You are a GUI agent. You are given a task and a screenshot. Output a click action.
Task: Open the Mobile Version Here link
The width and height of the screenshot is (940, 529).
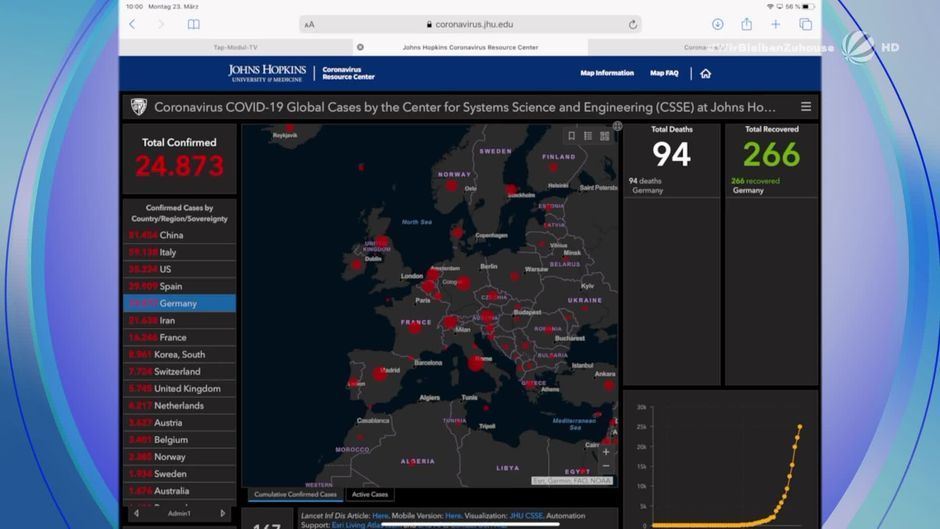[453, 515]
